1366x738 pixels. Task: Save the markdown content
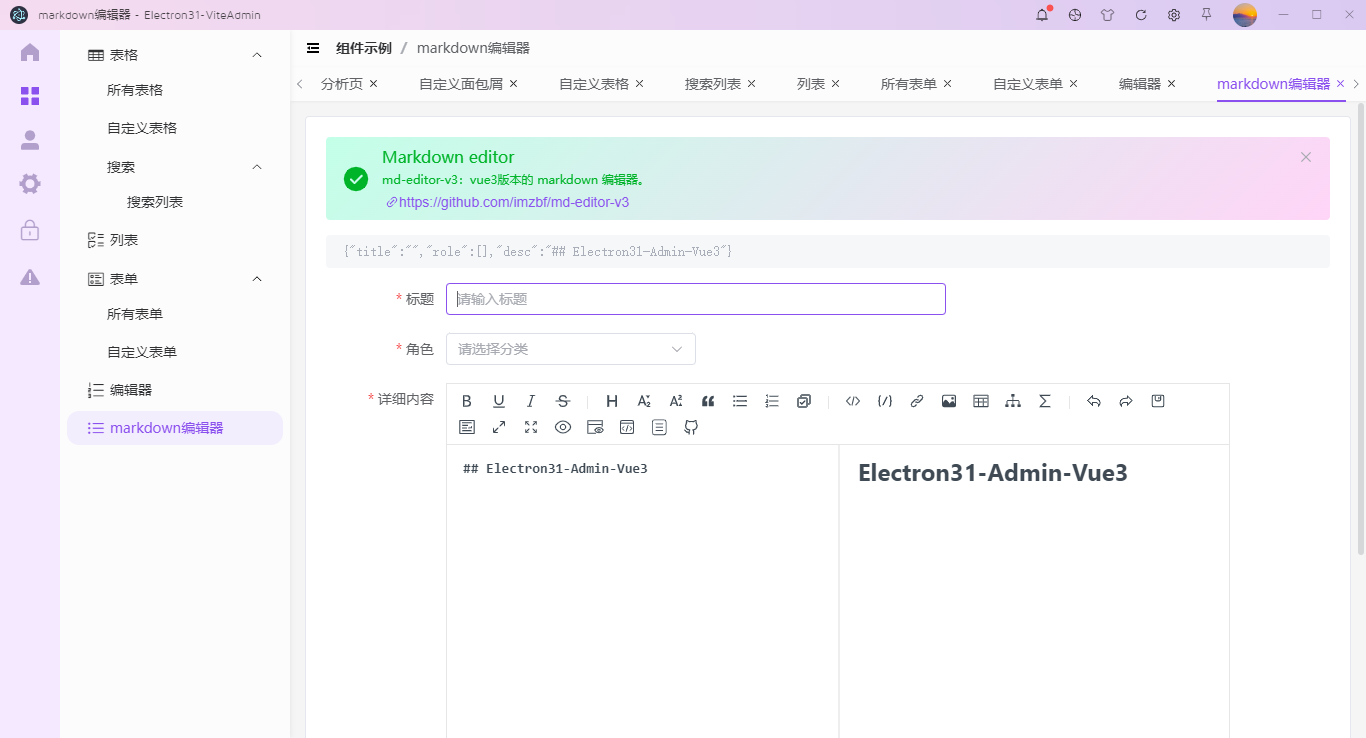coord(1157,401)
